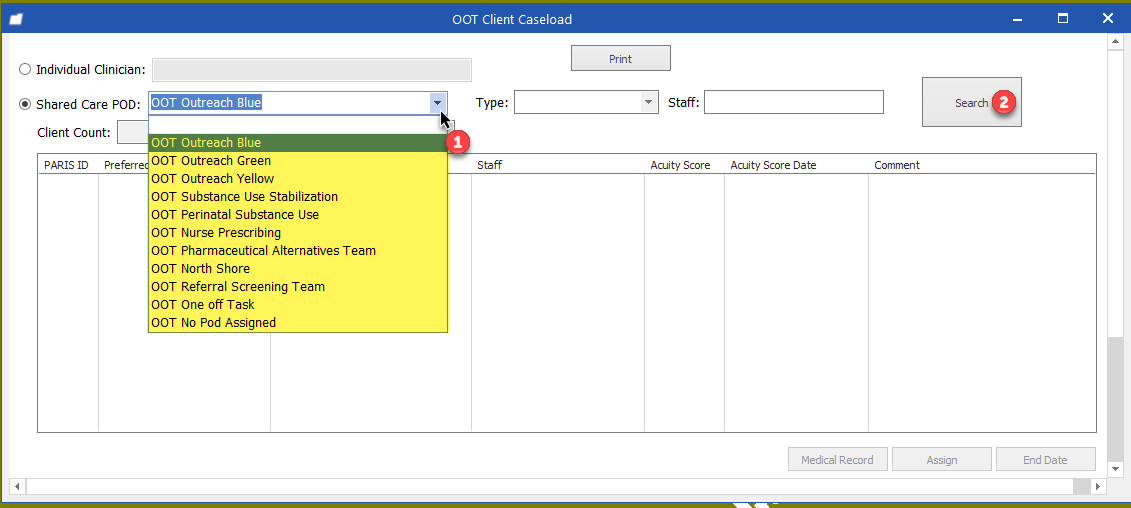Select the Shared Care POD radio button
1131x508 pixels.
25,104
